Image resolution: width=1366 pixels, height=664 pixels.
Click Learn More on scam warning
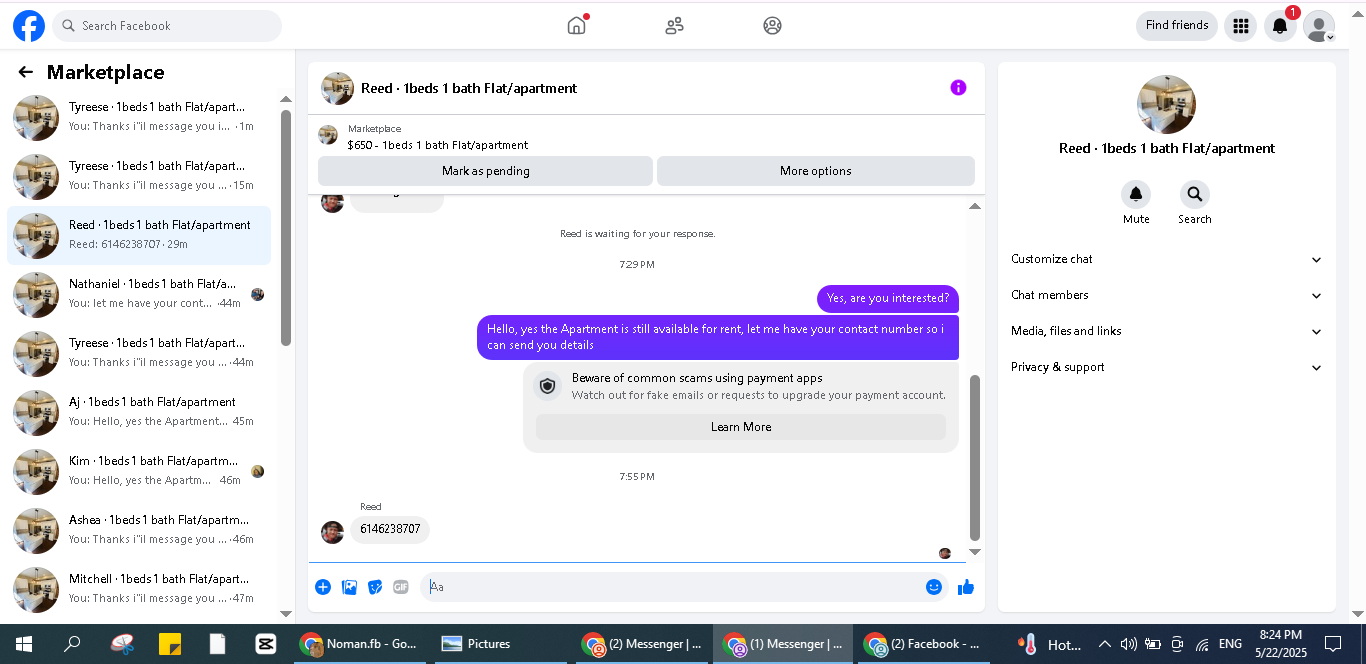[741, 427]
